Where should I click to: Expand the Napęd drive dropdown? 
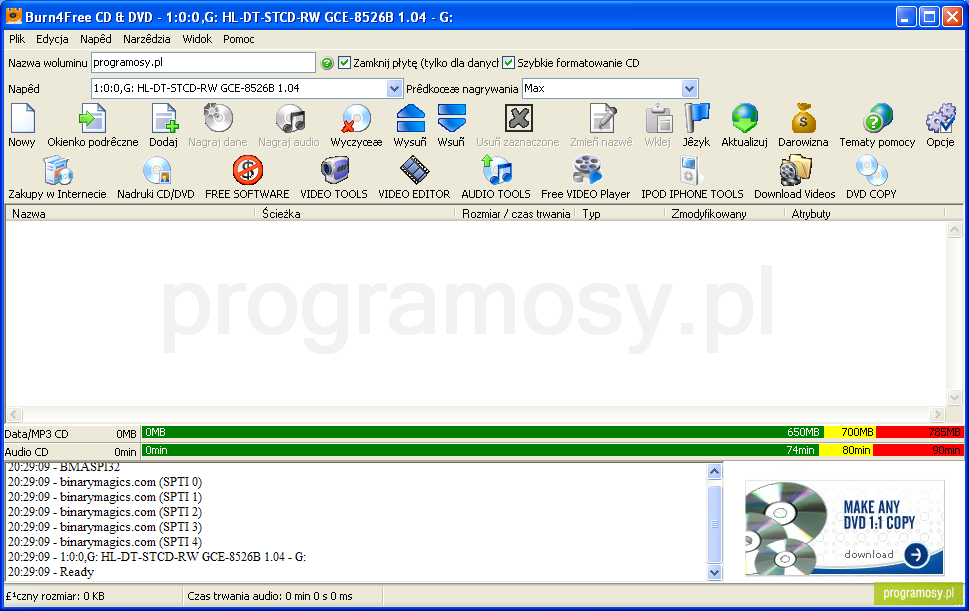point(394,88)
